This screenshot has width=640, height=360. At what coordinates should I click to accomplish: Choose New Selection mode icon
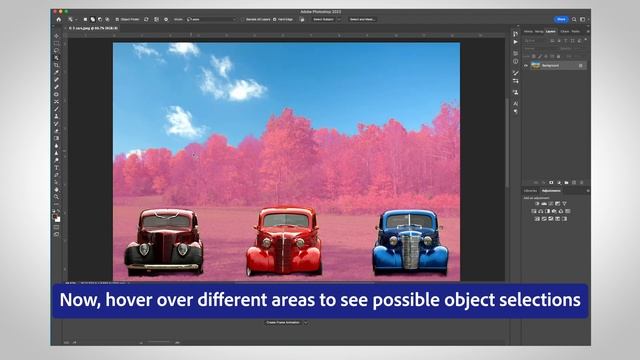pos(86,19)
